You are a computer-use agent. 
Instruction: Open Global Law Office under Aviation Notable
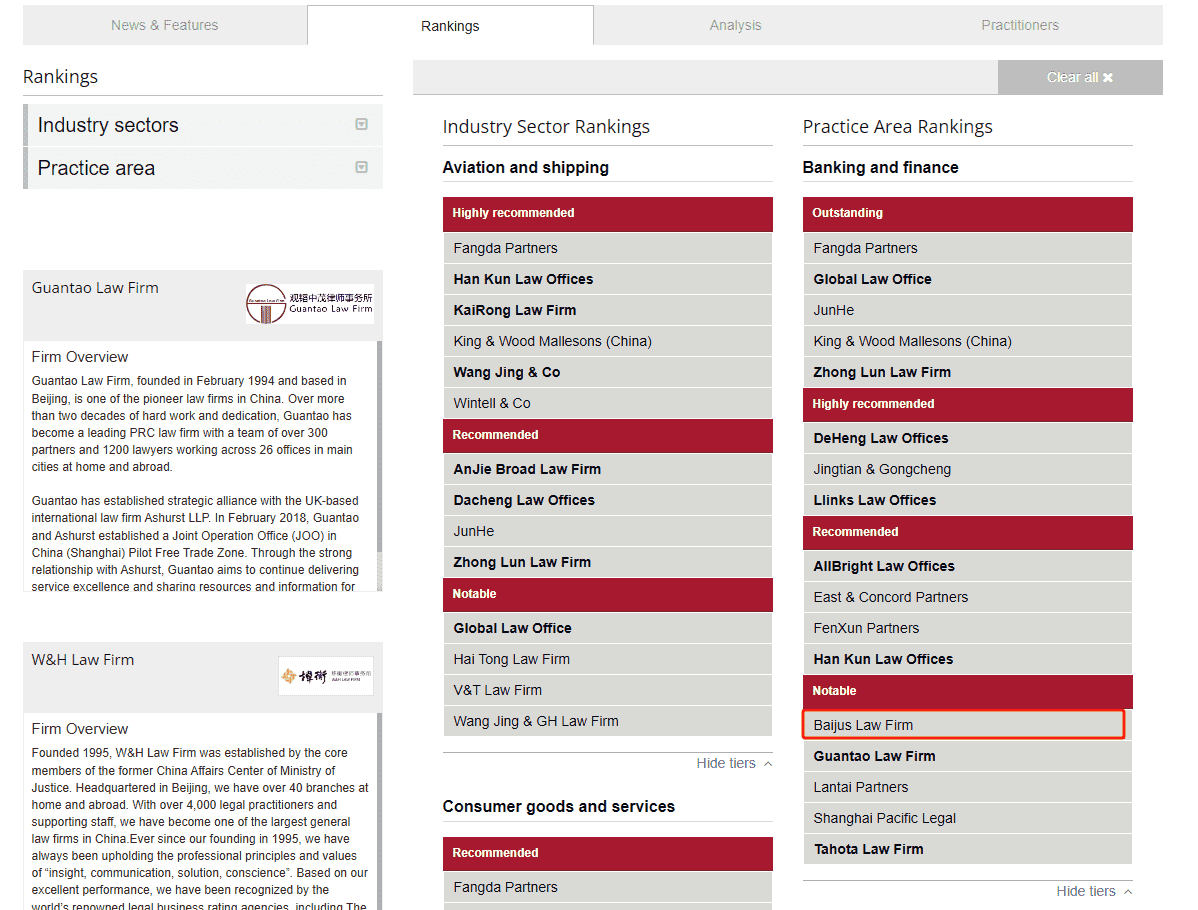click(607, 628)
